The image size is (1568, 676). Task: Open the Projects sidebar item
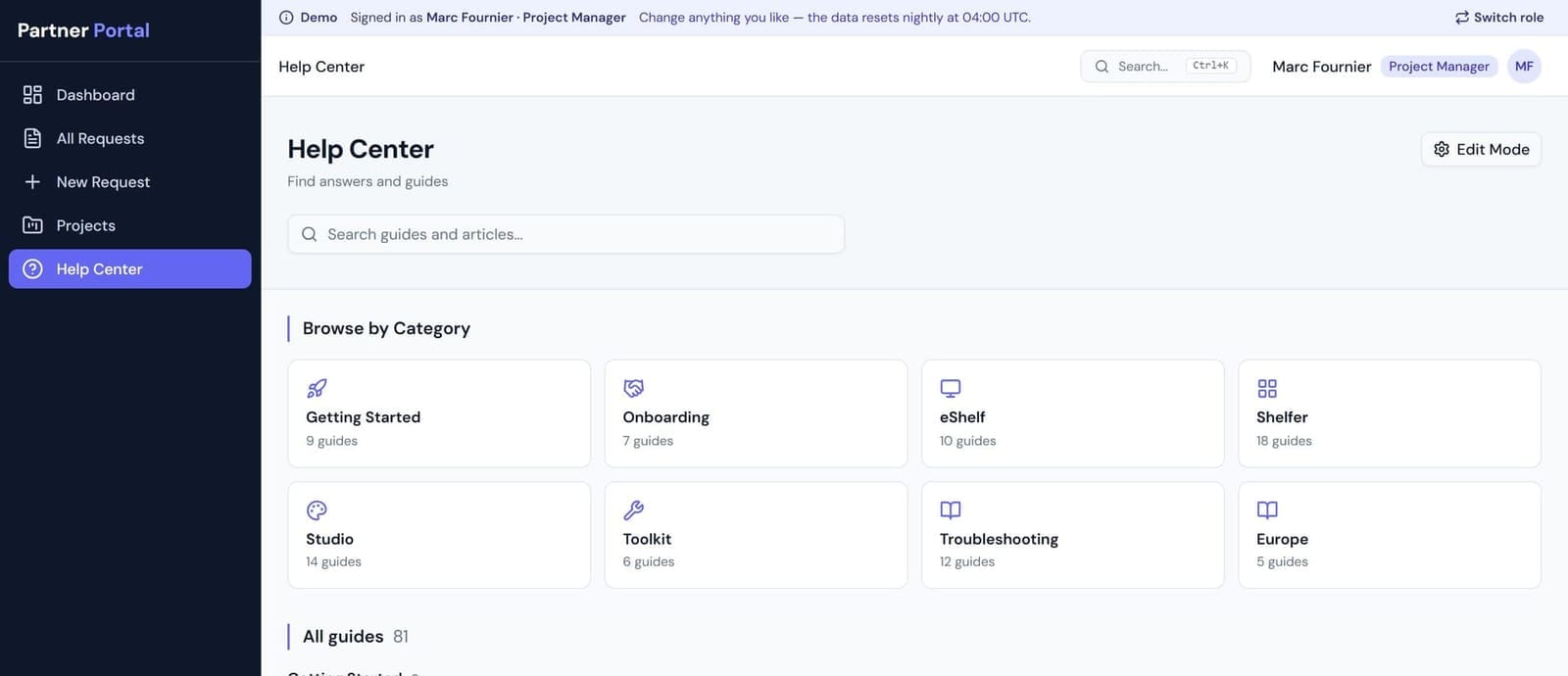click(130, 225)
